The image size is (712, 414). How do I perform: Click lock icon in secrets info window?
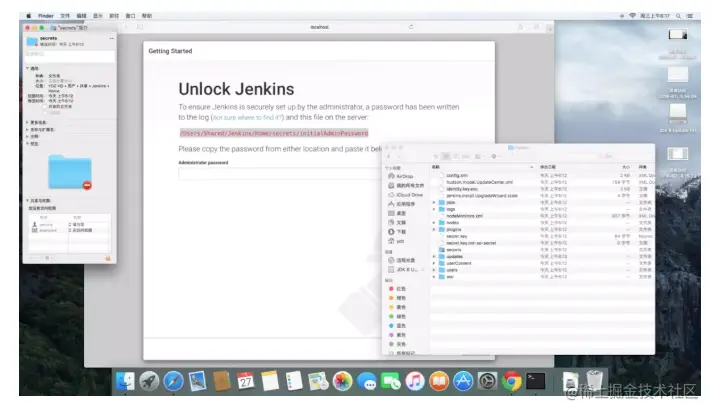pos(108,258)
